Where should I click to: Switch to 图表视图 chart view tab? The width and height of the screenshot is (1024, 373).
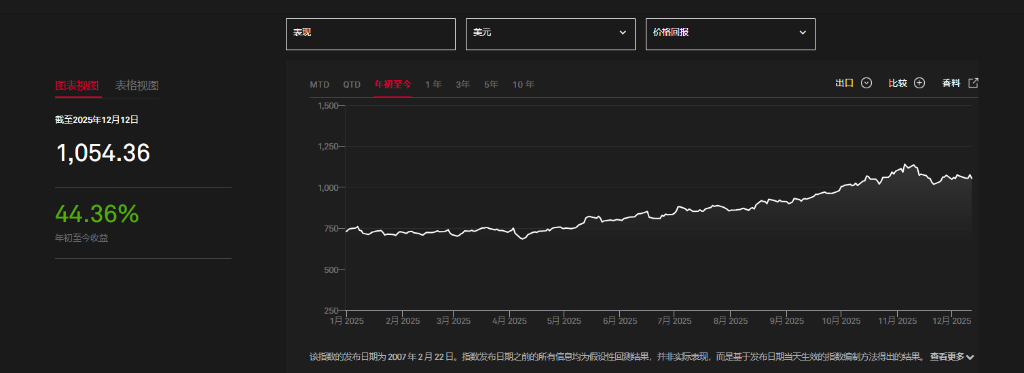pos(78,86)
